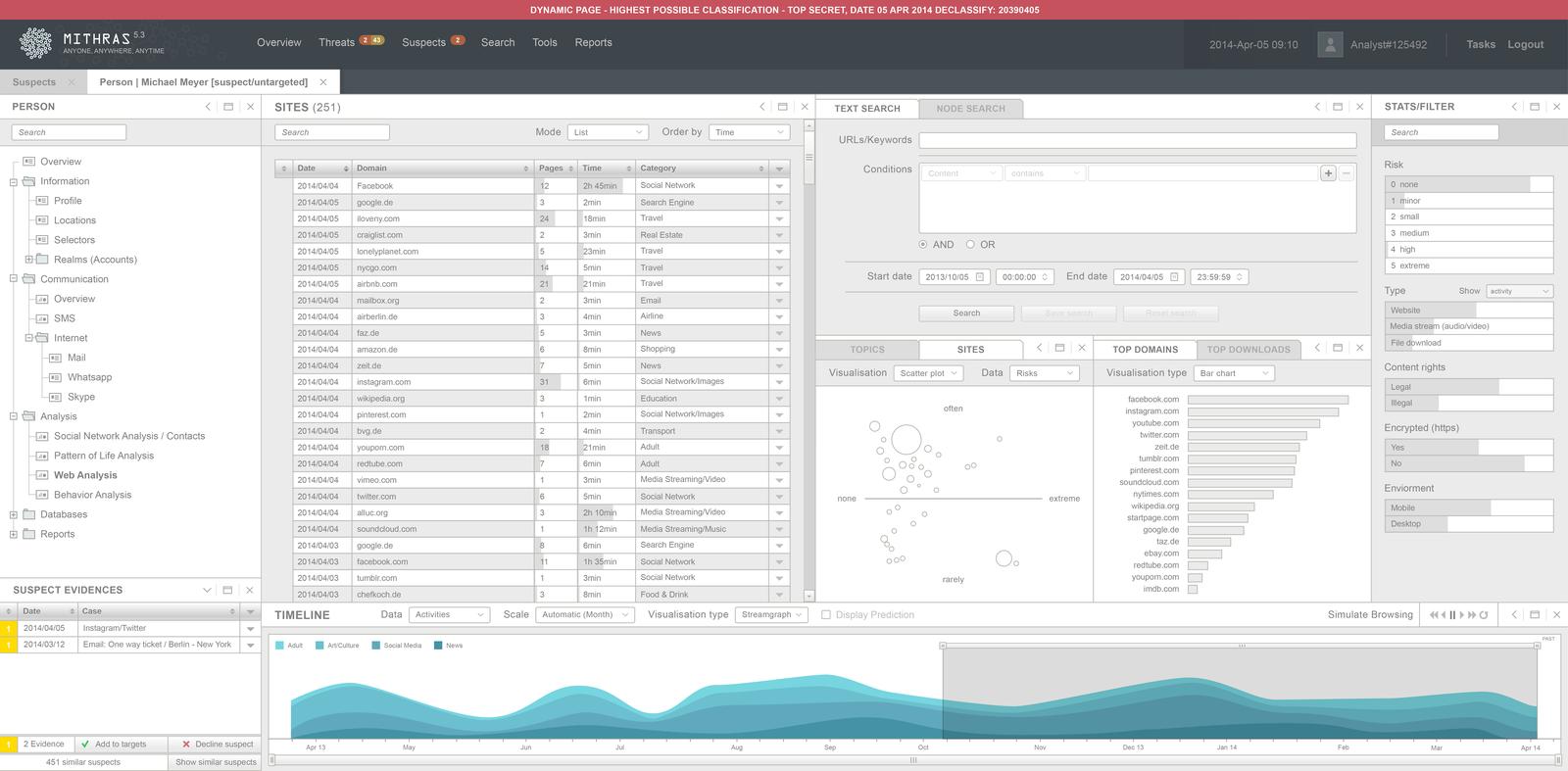Open the Scatter plot visualisation dropdown
Image resolution: width=1568 pixels, height=771 pixels.
point(928,373)
